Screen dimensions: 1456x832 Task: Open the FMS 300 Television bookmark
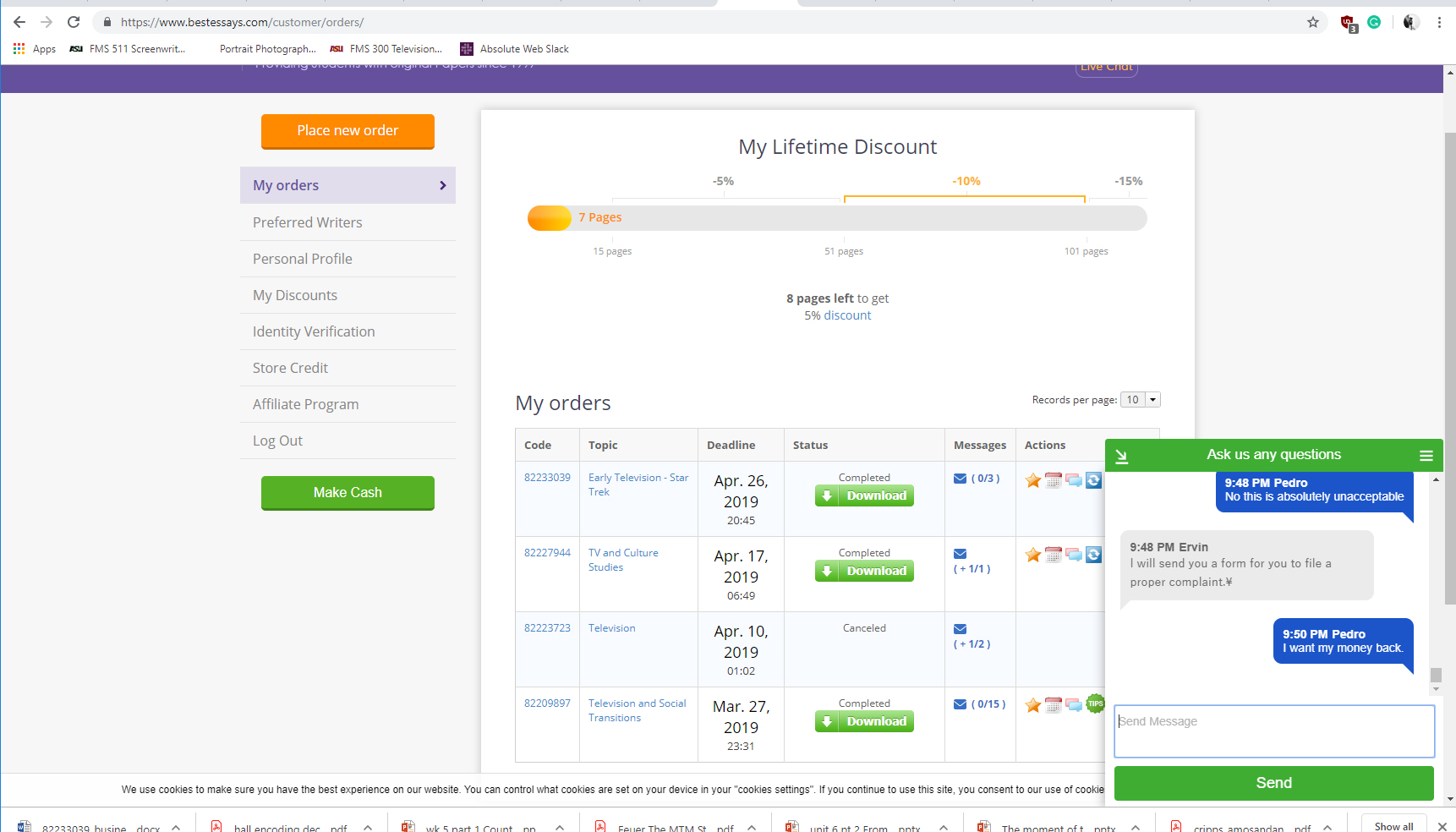click(x=386, y=49)
